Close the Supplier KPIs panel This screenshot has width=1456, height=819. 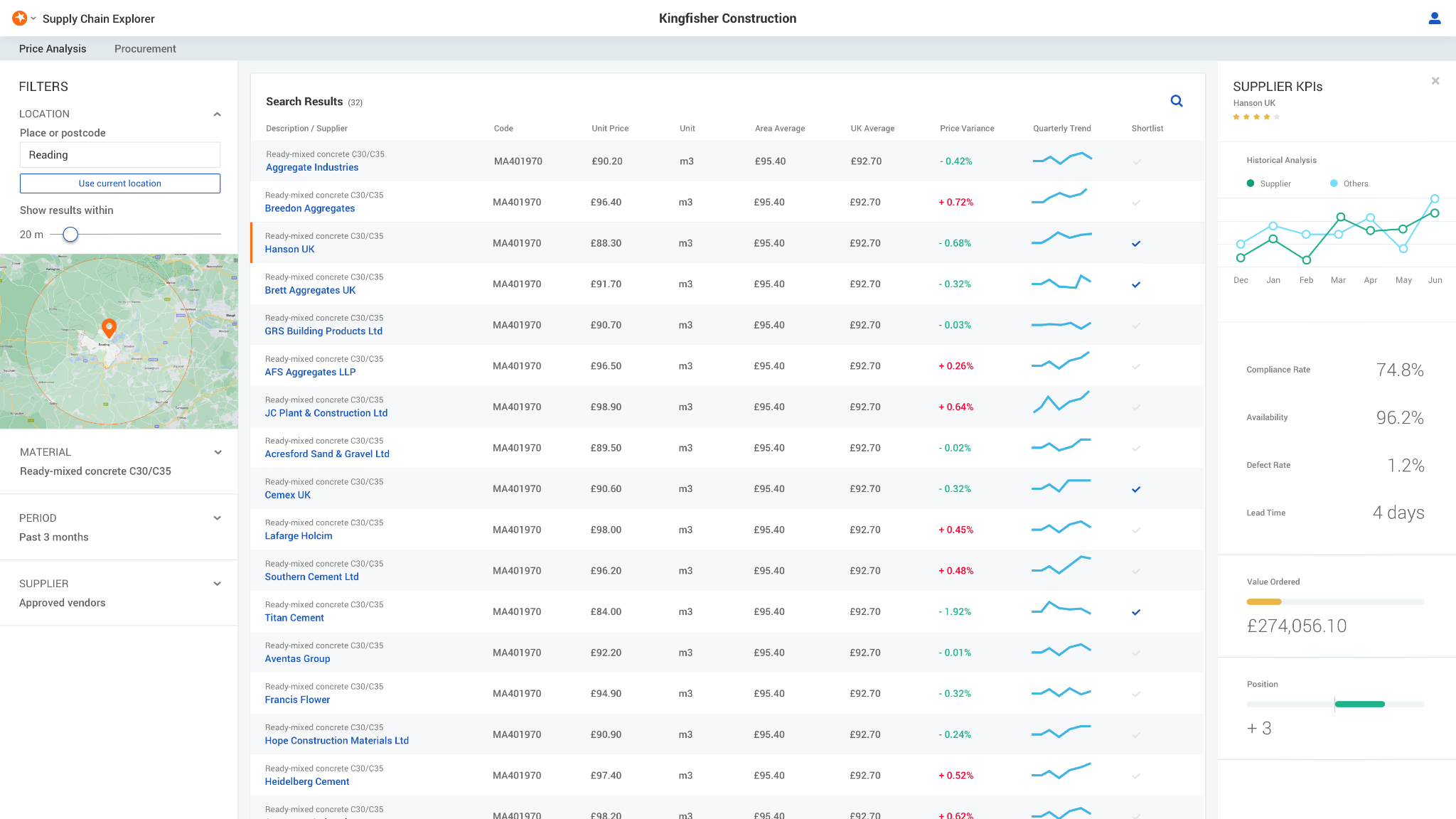[x=1435, y=81]
